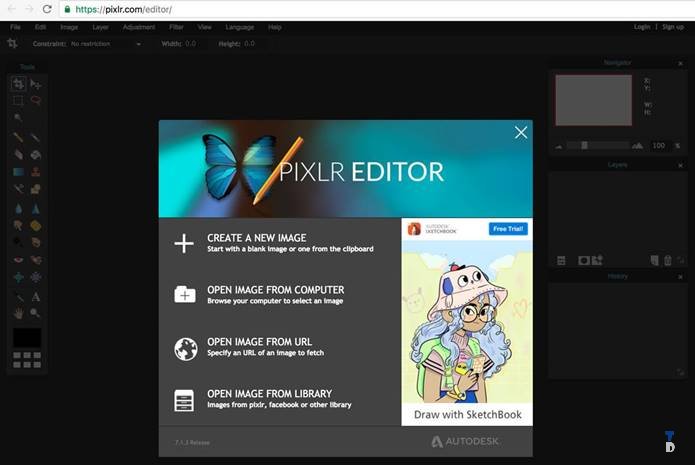The height and width of the screenshot is (465, 695).
Task: Select the Crop tool in Tools panel
Action: [x=18, y=84]
